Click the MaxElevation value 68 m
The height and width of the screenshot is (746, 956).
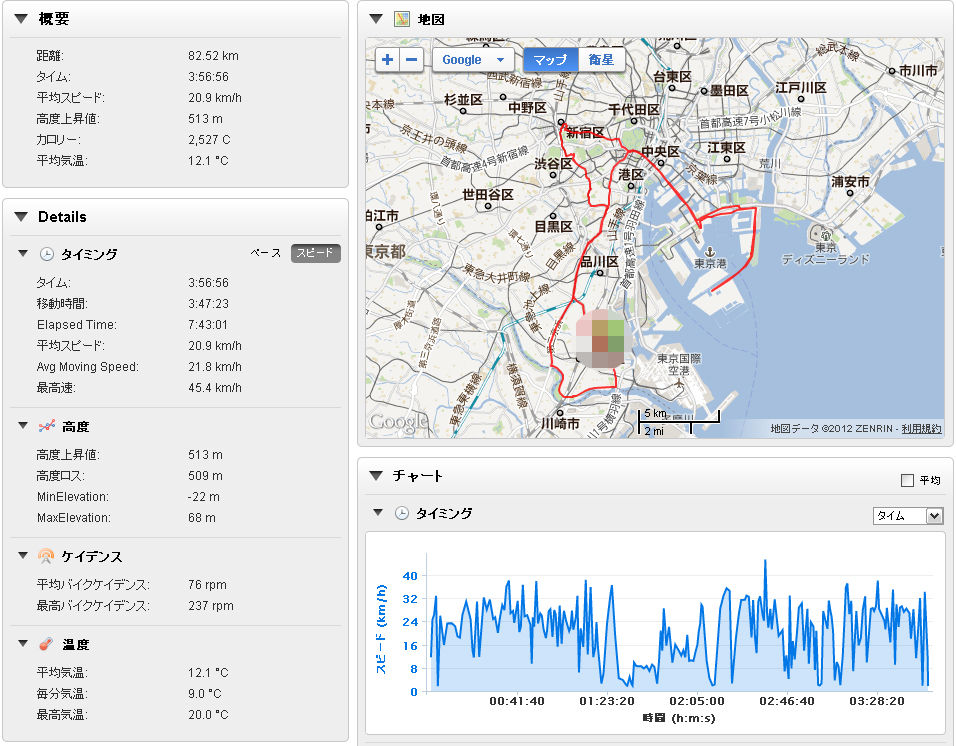tap(202, 517)
